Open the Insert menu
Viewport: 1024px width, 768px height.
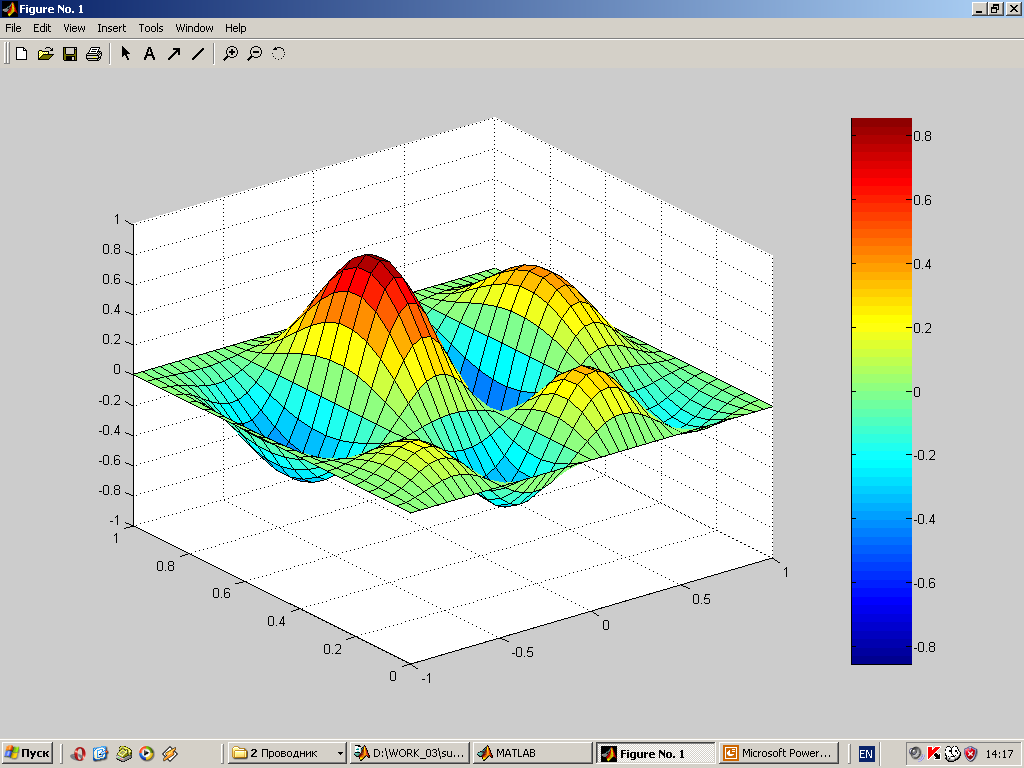[112, 28]
